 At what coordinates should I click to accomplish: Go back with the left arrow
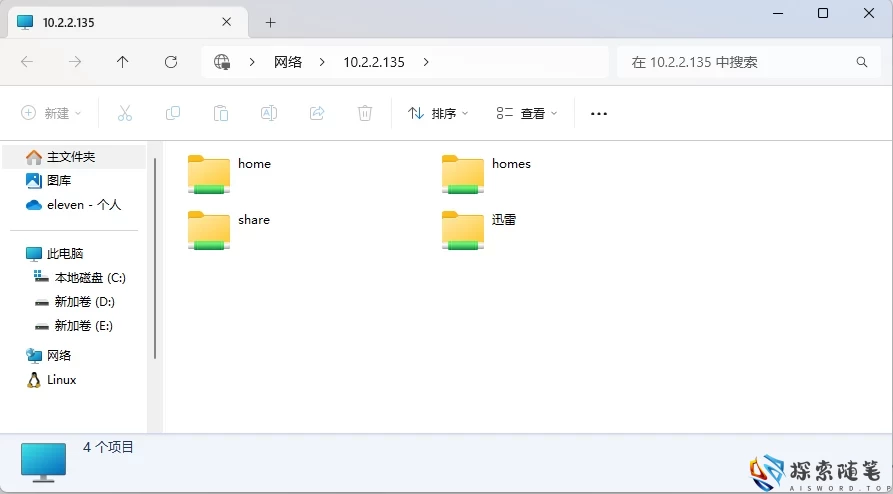click(27, 62)
